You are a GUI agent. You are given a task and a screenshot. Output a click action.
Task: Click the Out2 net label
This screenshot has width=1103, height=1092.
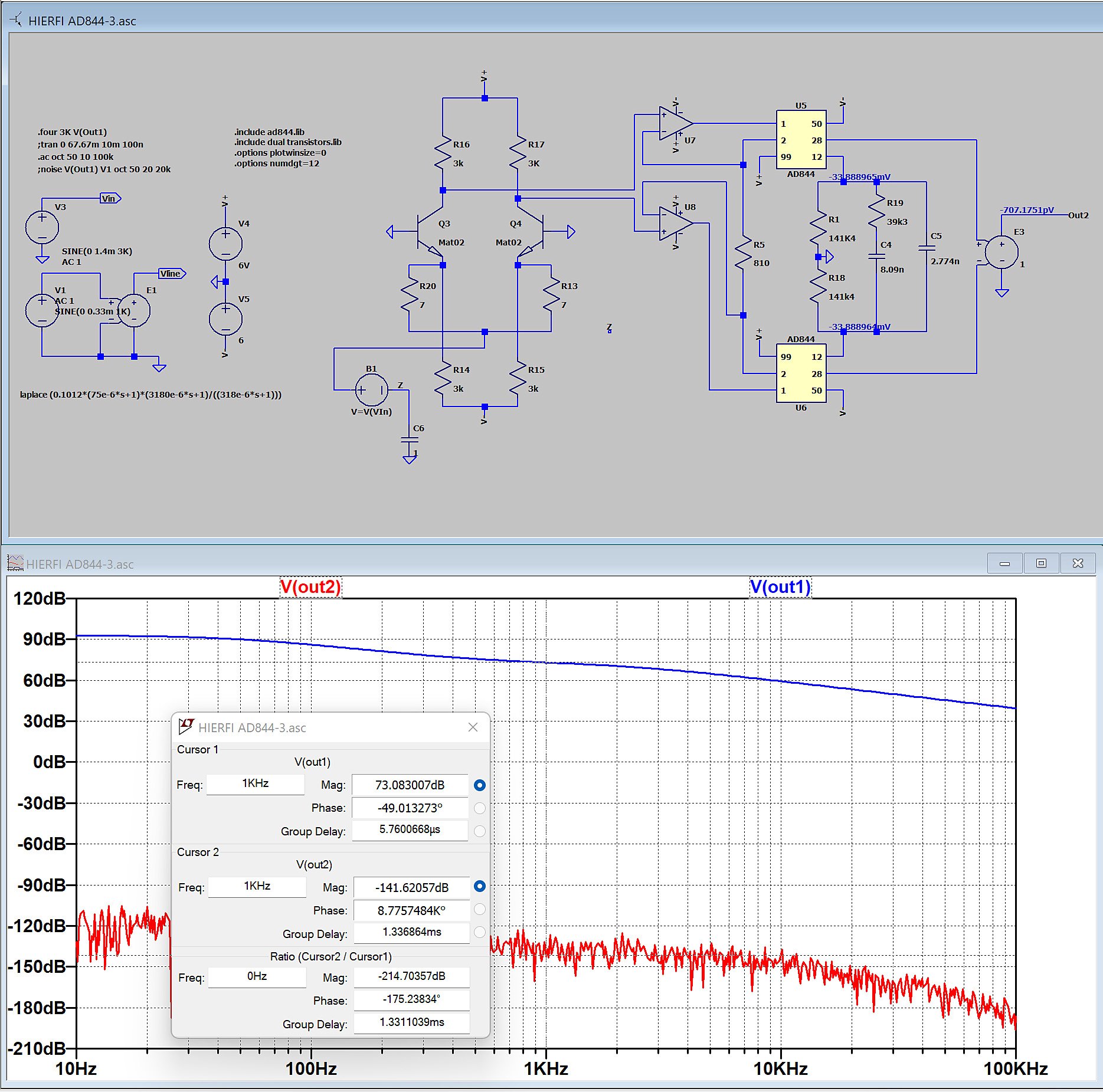[x=1078, y=215]
